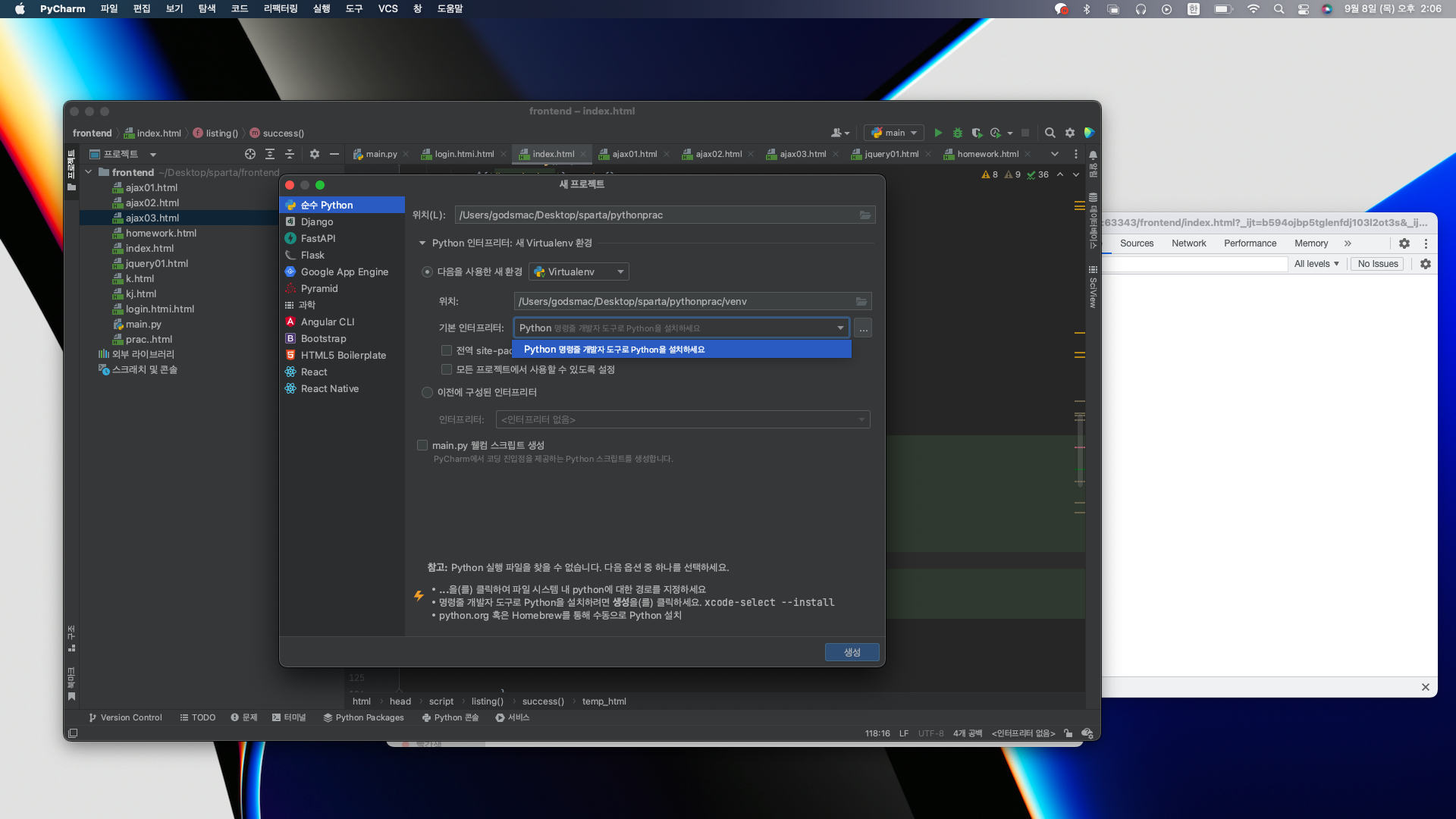
Task: Show hidden editor tabs dropdown
Action: [x=1054, y=154]
